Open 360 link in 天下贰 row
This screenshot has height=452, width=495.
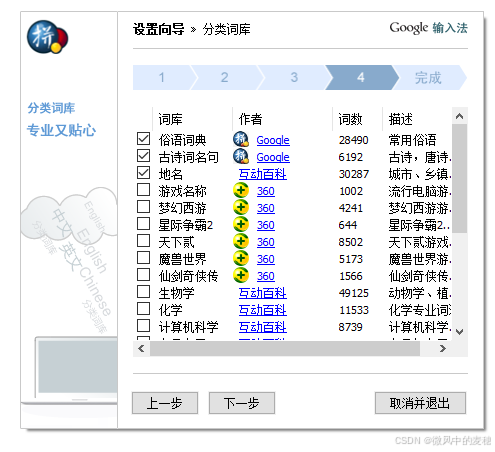(266, 242)
